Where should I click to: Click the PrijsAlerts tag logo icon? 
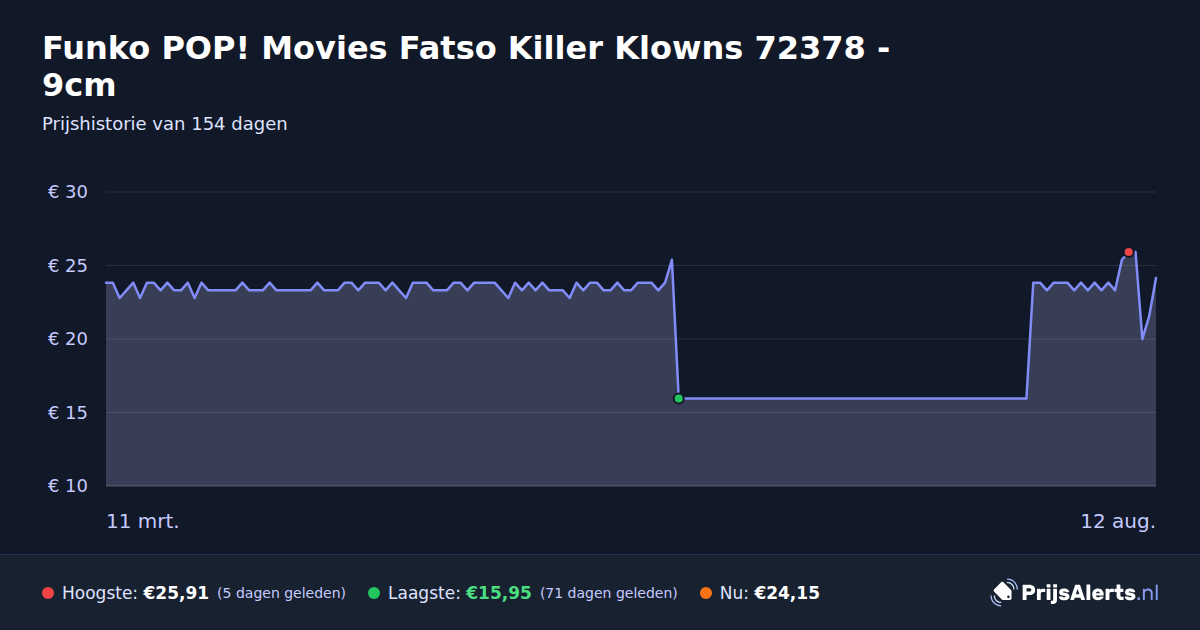[1003, 593]
